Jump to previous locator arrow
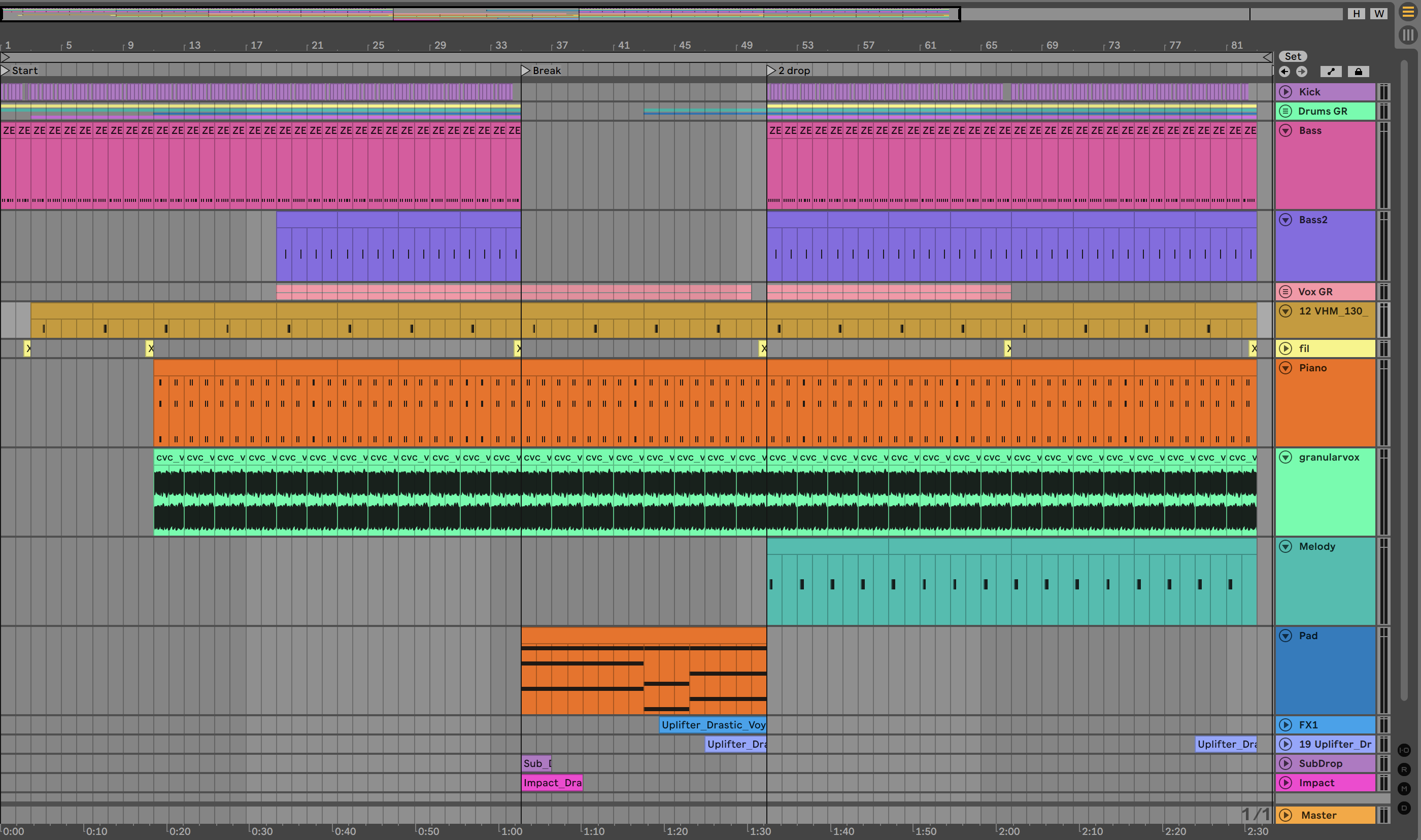This screenshot has height=840, width=1421. tap(1284, 72)
